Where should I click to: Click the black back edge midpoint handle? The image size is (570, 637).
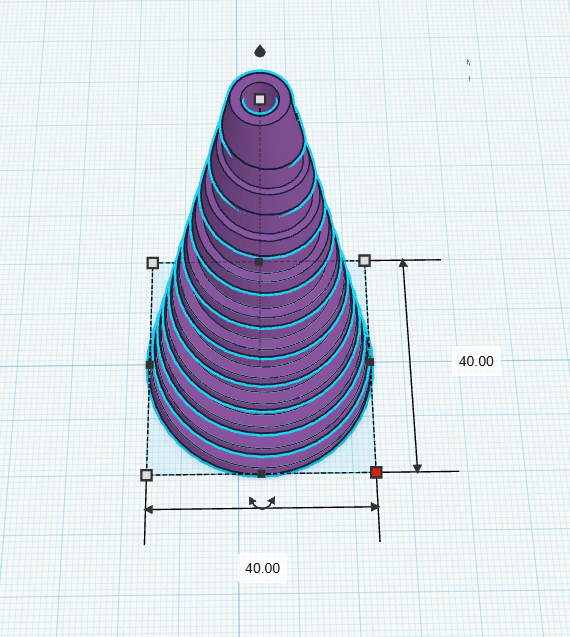258,262
